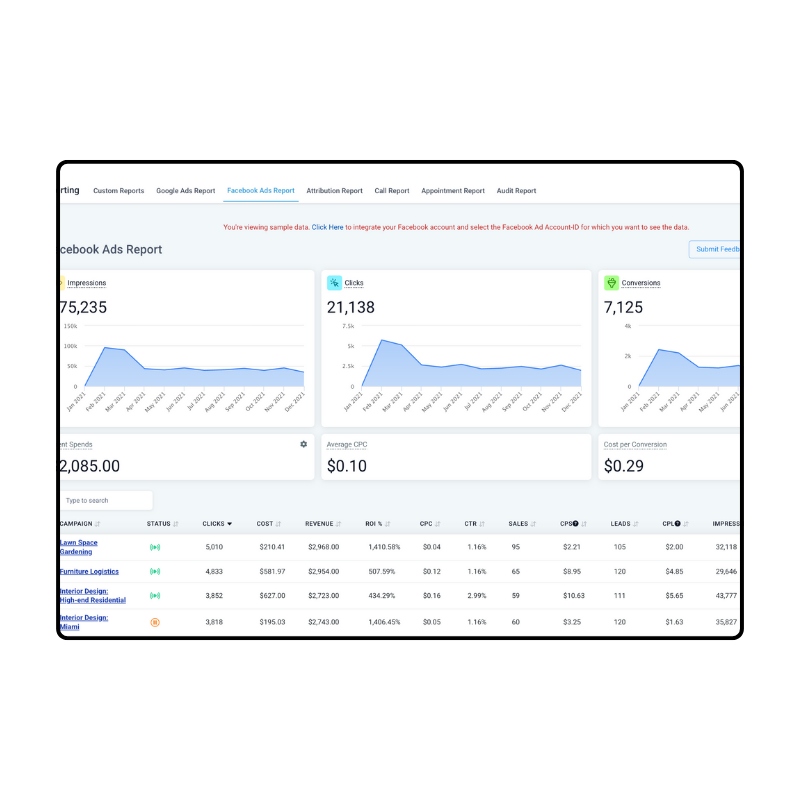Switch to the Attribution Report tab
This screenshot has width=800, height=800.
[335, 190]
